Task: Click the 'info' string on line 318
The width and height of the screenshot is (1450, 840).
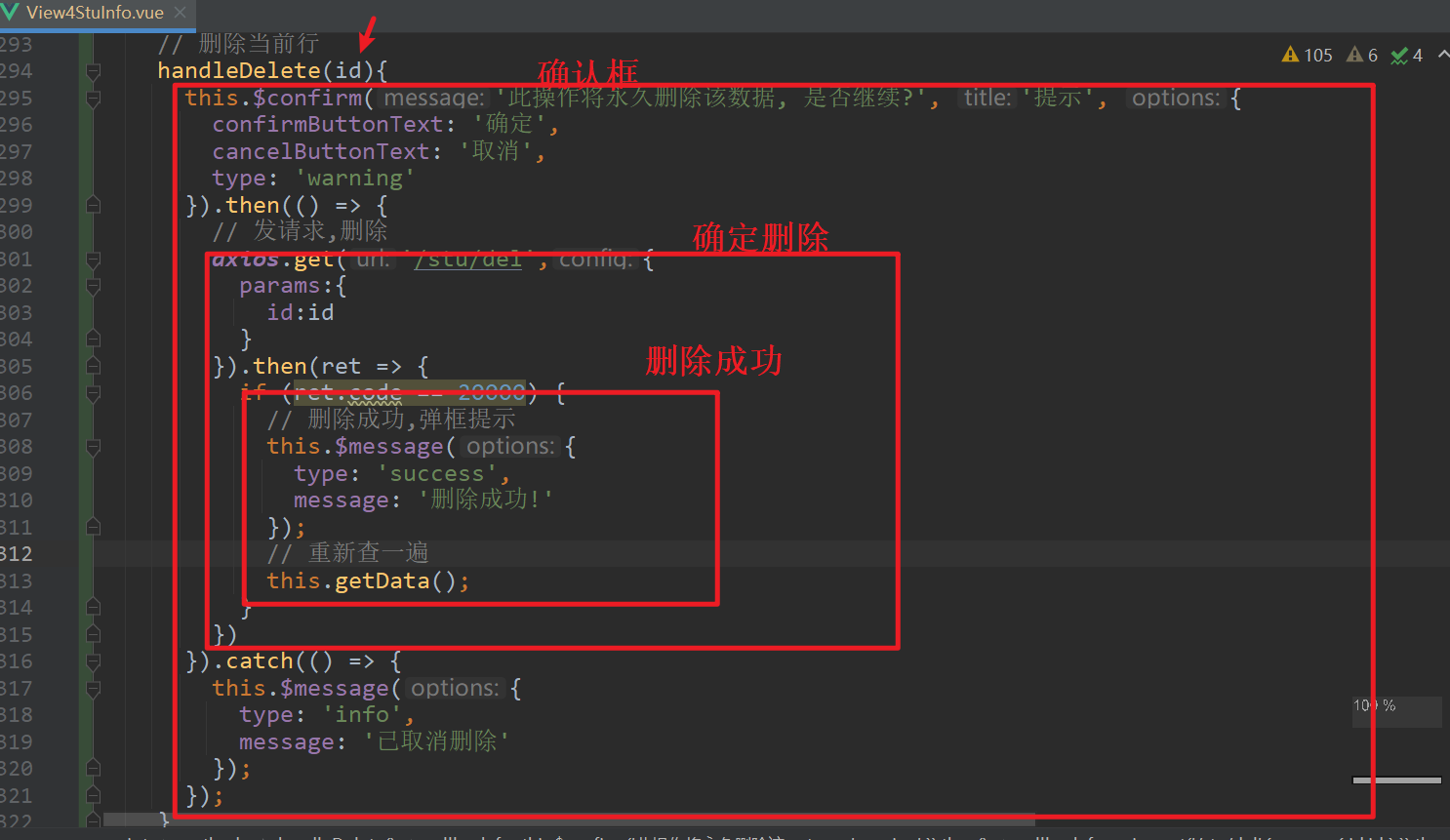Action: pyautogui.click(x=362, y=715)
